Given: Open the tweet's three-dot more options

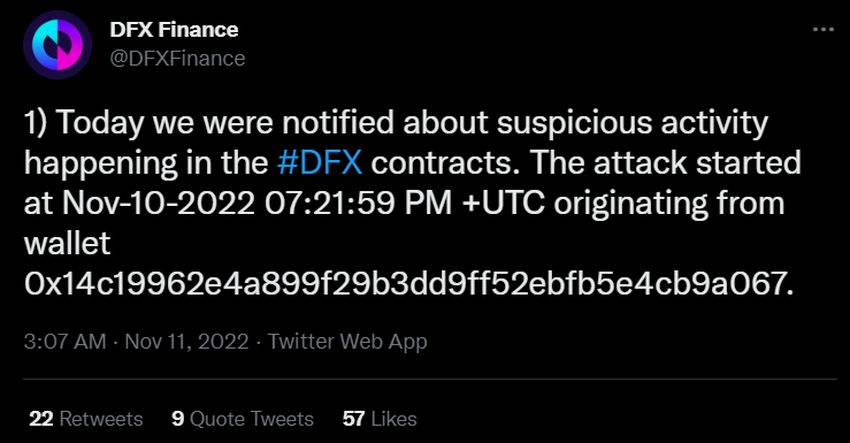Looking at the screenshot, I should tap(822, 31).
